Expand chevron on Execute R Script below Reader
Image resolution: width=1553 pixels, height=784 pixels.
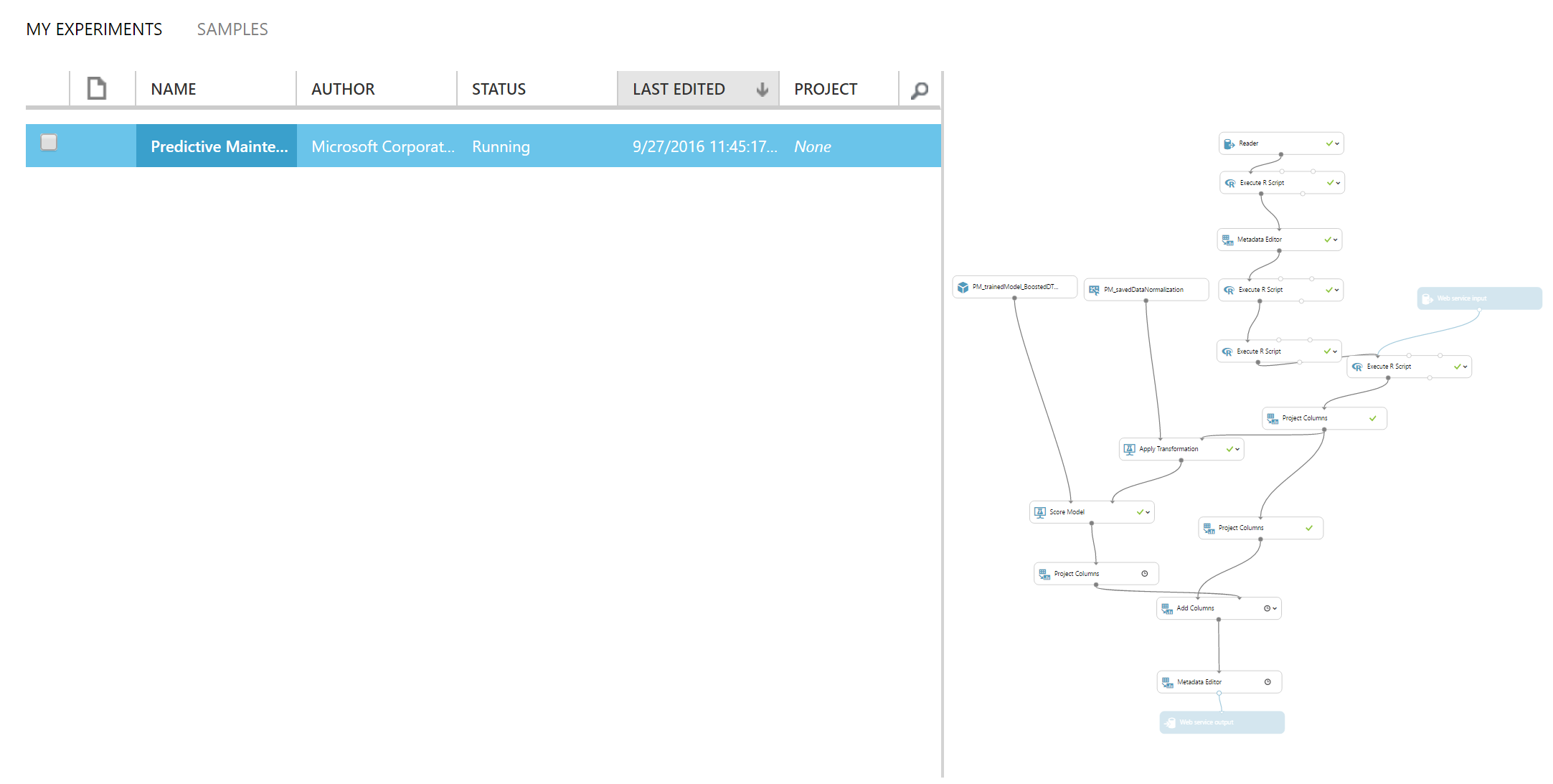pos(1338,183)
